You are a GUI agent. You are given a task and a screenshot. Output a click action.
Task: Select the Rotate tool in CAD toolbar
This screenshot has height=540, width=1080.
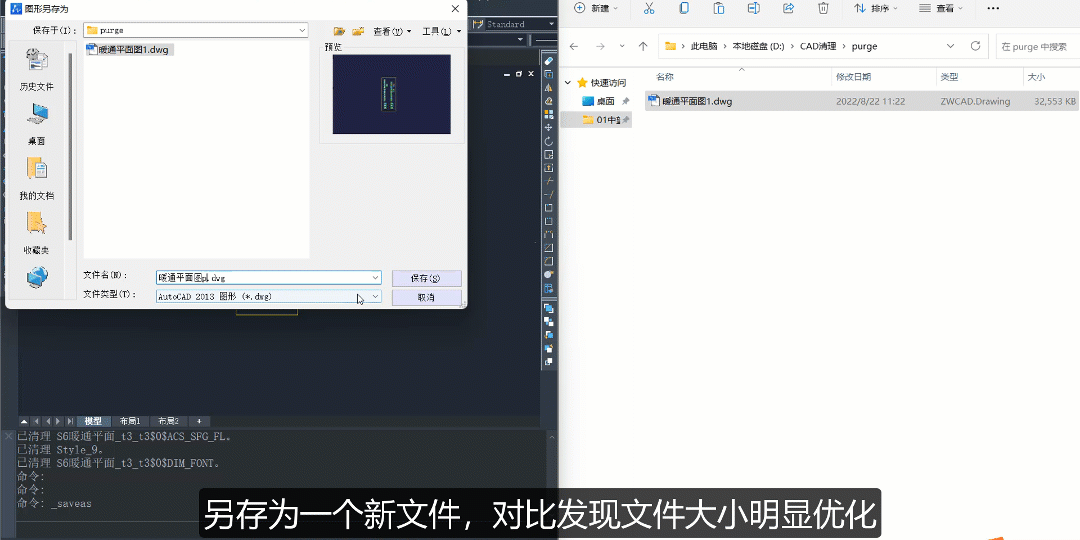coord(549,141)
